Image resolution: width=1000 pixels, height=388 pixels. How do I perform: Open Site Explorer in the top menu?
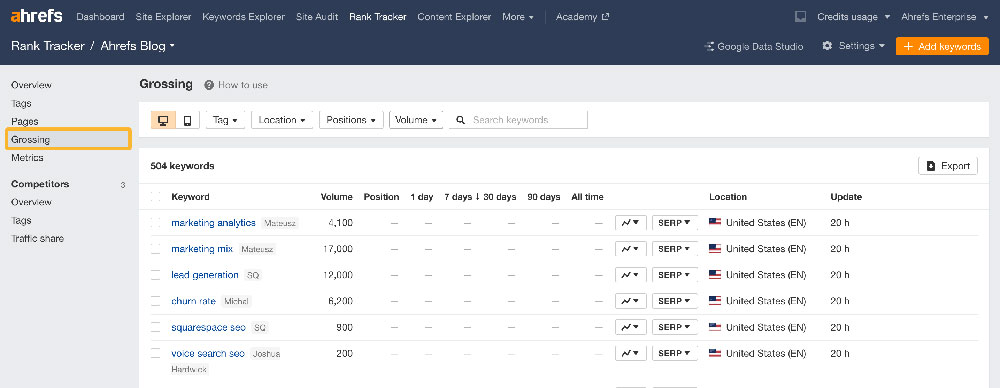tap(163, 17)
